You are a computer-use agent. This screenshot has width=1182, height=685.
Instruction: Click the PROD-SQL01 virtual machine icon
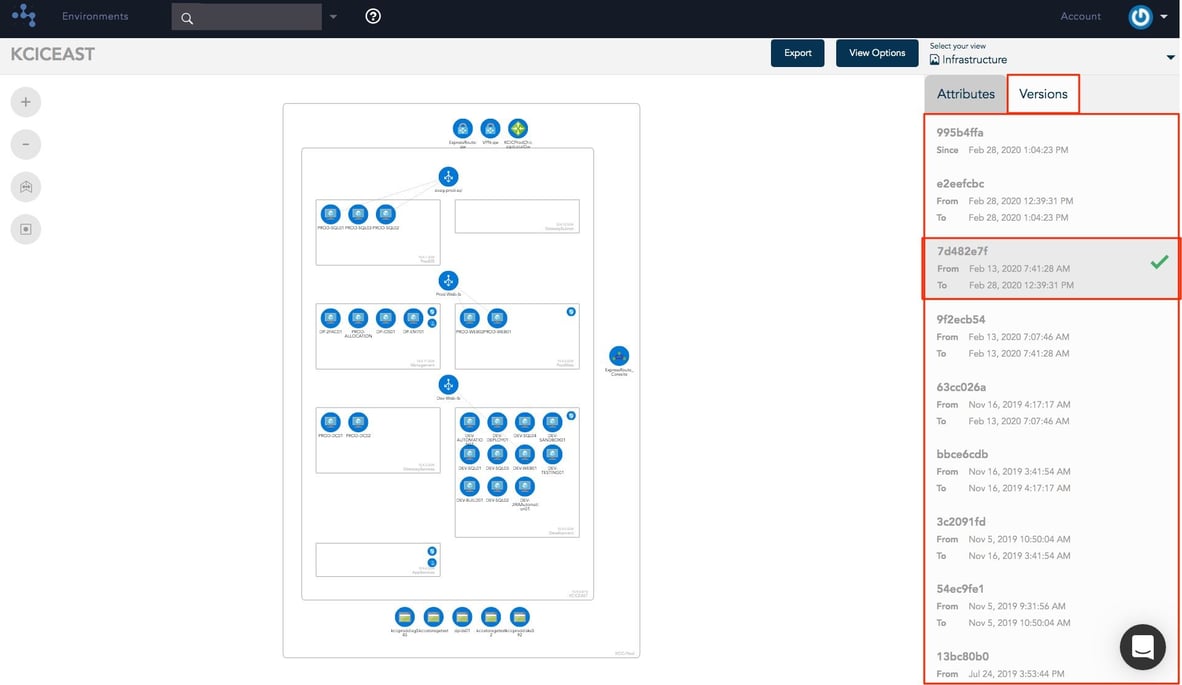click(330, 213)
